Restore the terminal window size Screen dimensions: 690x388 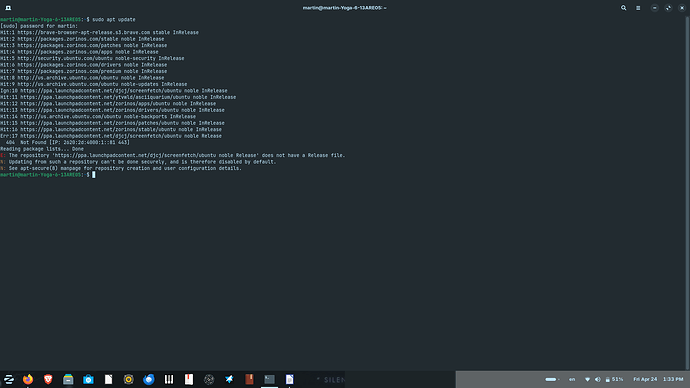668,8
